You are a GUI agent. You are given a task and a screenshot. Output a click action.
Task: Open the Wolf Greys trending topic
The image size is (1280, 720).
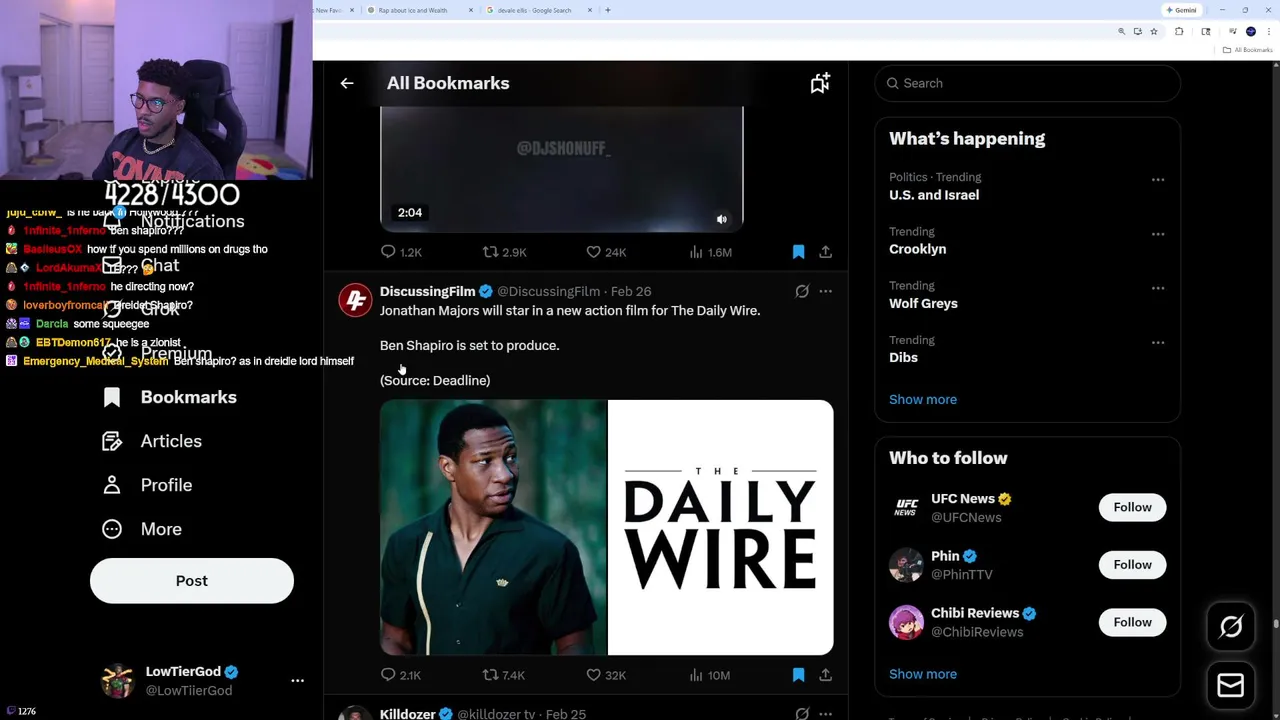[x=923, y=303]
